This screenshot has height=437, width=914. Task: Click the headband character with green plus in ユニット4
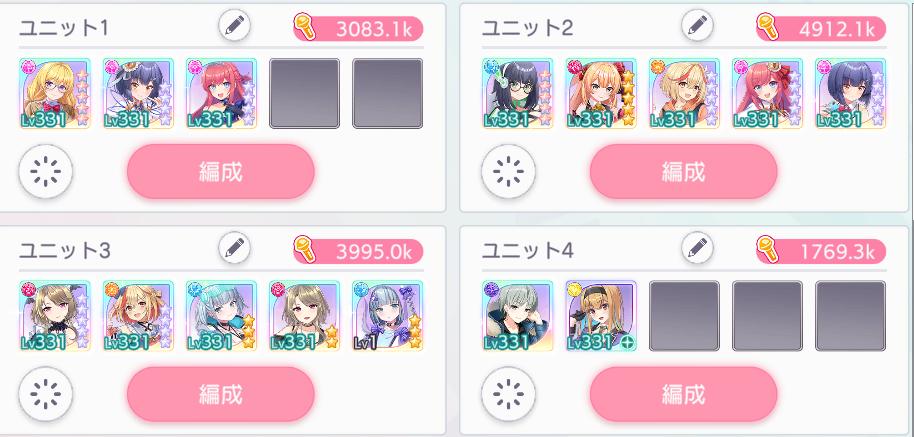[601, 316]
